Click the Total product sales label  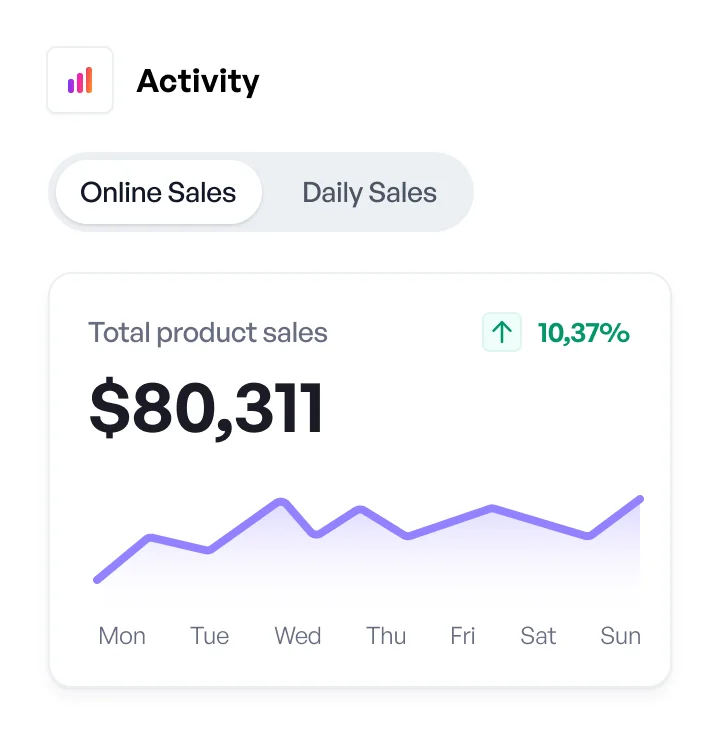[x=208, y=332]
